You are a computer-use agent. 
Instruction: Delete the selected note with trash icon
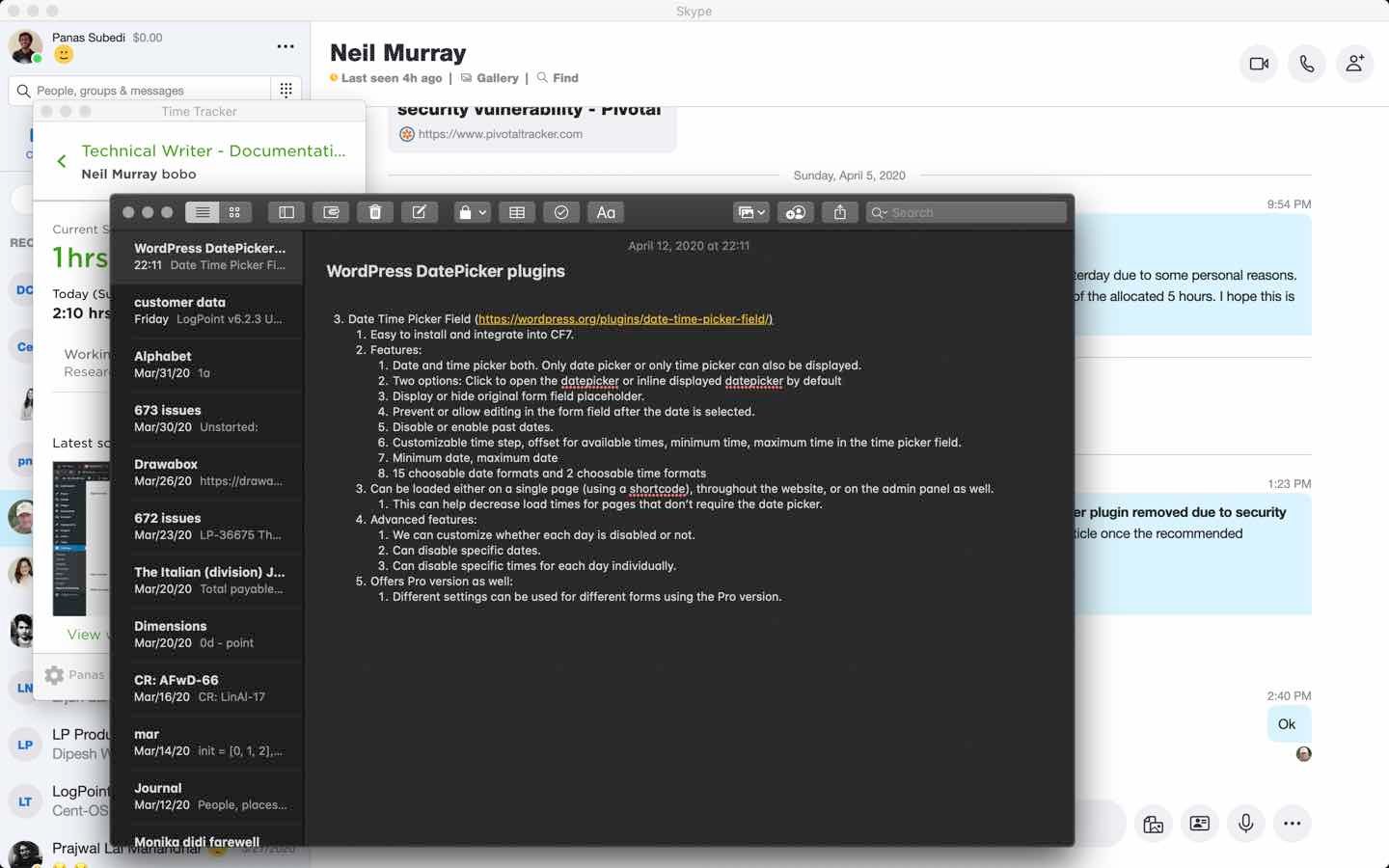pyautogui.click(x=375, y=212)
